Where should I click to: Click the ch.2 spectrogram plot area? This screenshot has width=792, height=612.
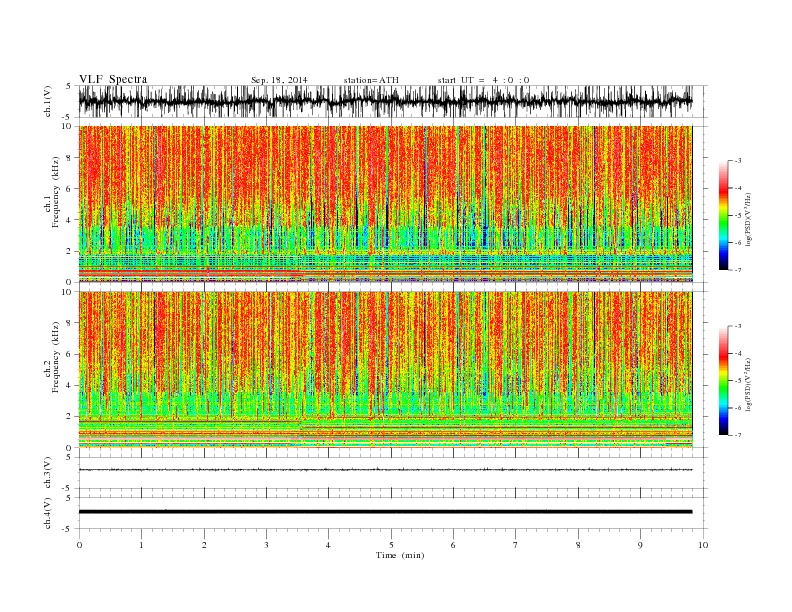pos(385,370)
